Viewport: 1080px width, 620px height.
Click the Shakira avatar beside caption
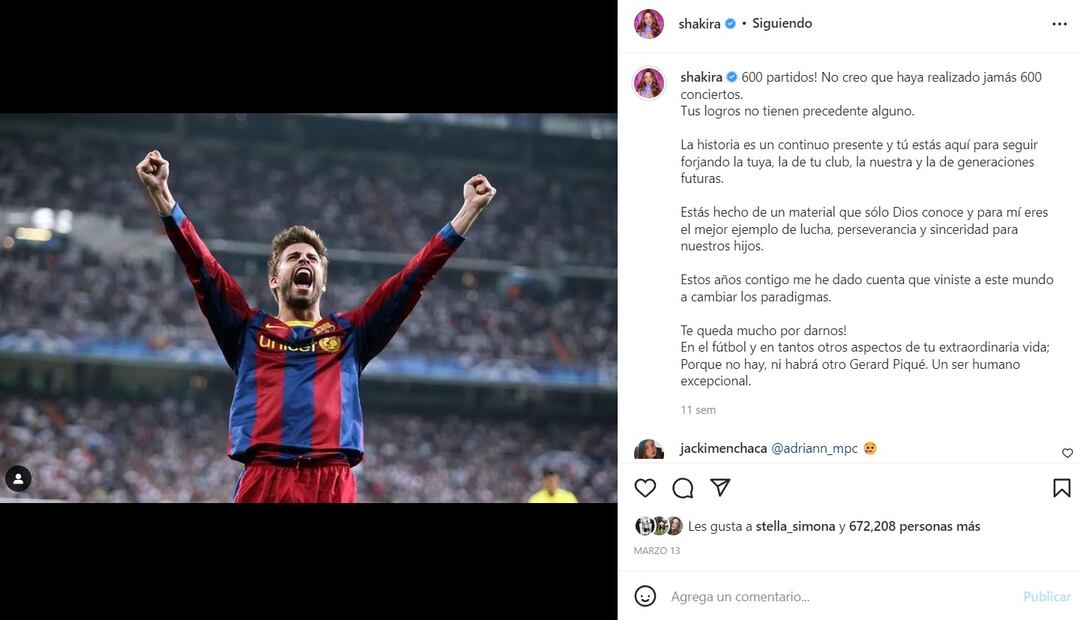649,84
